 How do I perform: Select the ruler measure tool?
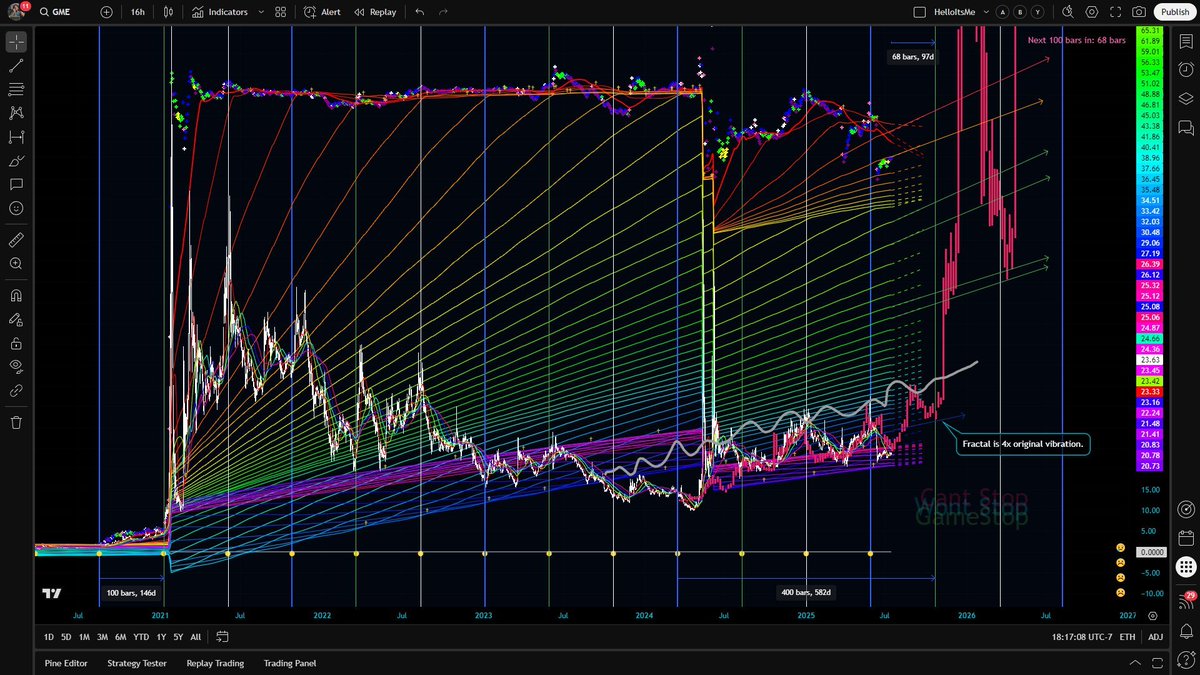pos(16,240)
